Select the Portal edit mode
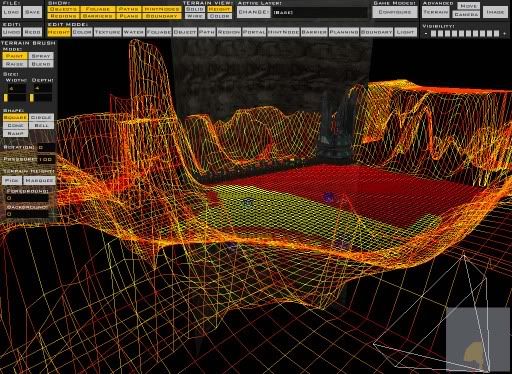The width and height of the screenshot is (512, 374). 254,32
